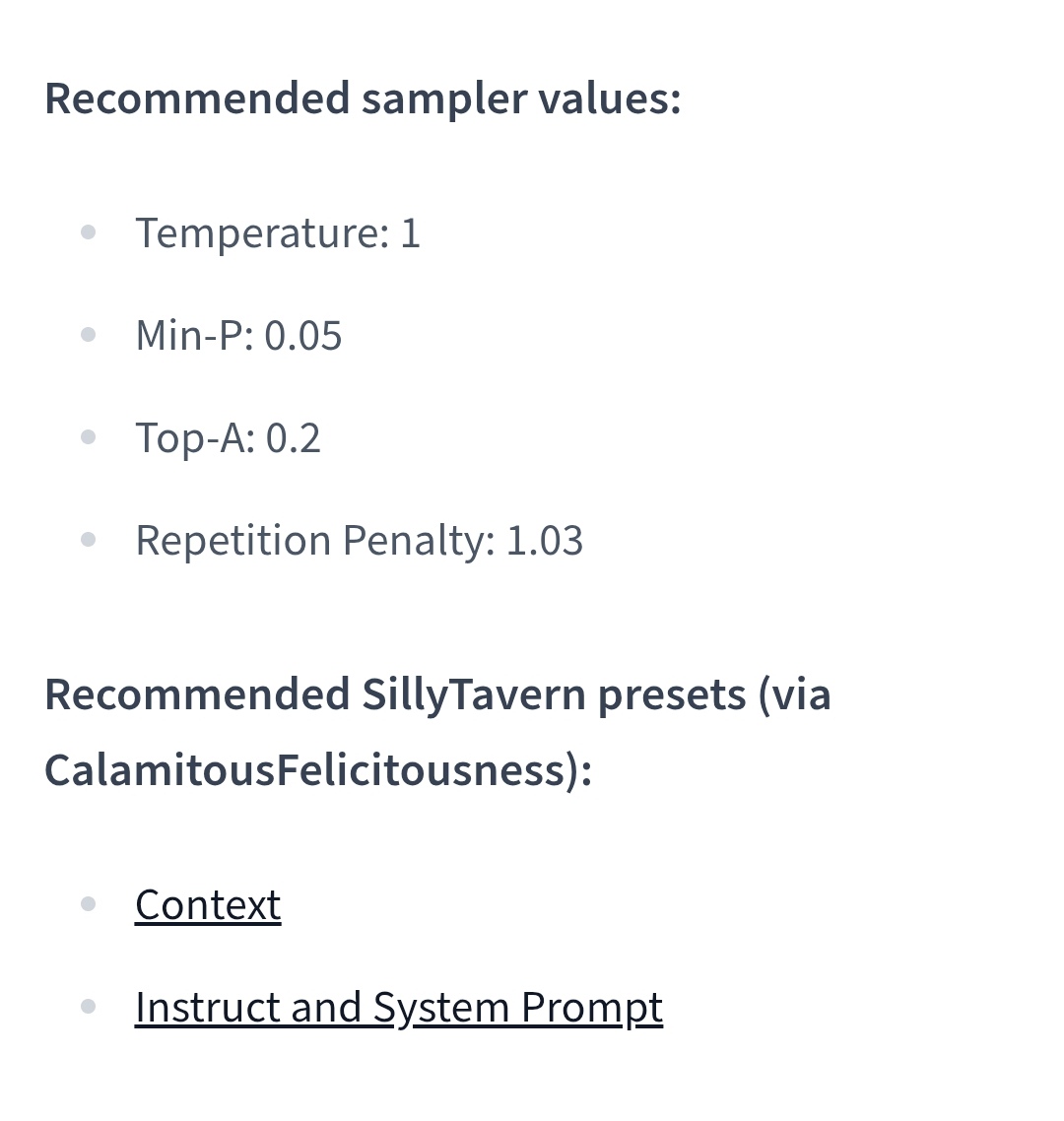1064x1121 pixels.
Task: Select the Temperature: 1 list item
Action: tap(278, 233)
